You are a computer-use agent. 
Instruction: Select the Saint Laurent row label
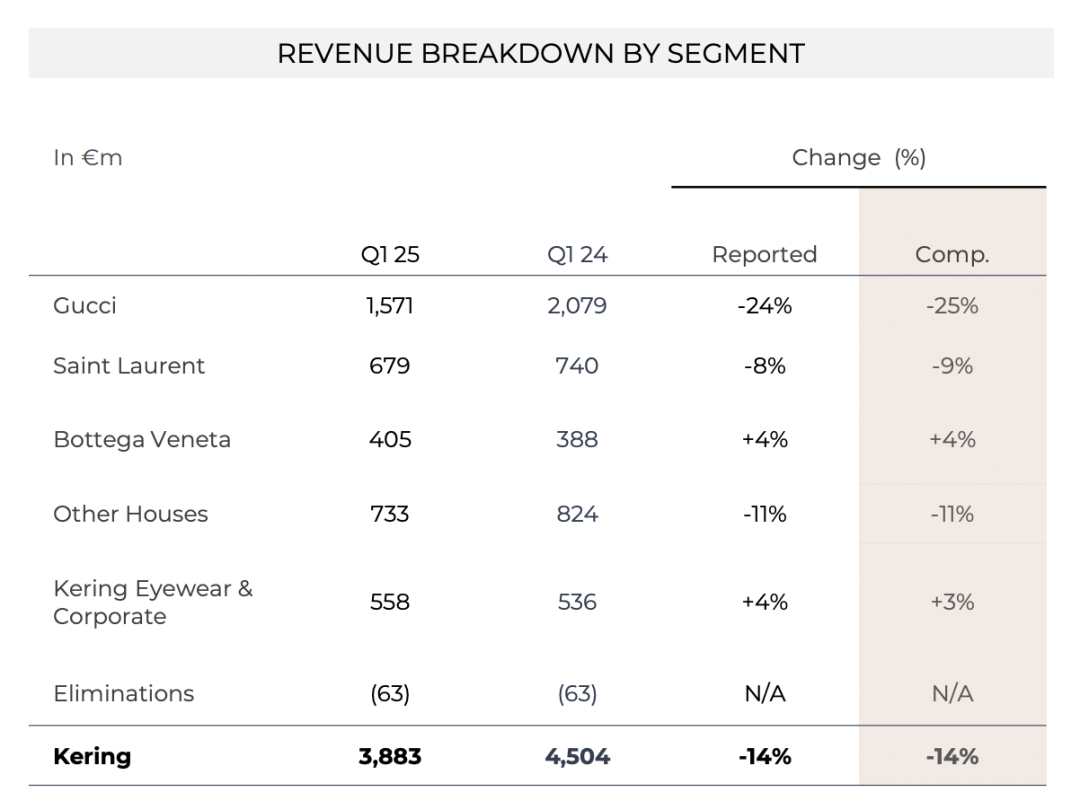pos(129,365)
